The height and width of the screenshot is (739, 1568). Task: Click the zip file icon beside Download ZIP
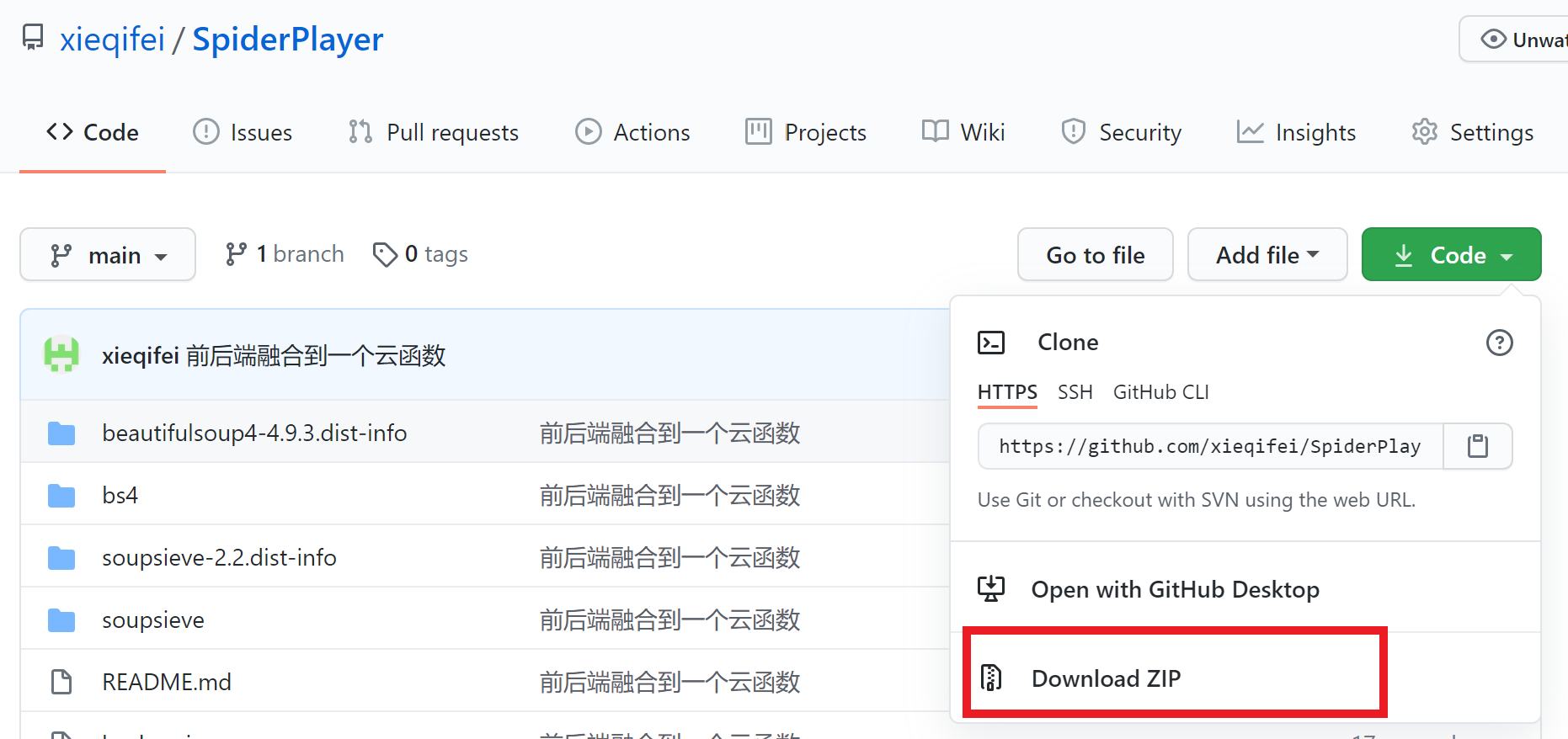pyautogui.click(x=991, y=677)
